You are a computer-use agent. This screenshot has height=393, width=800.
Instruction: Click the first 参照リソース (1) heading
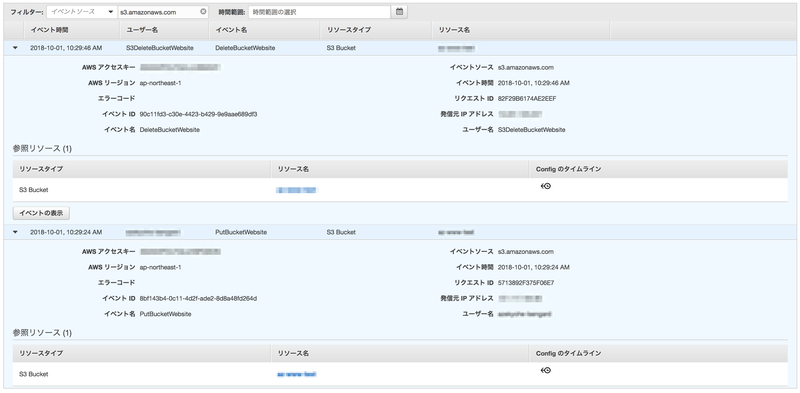pos(42,149)
